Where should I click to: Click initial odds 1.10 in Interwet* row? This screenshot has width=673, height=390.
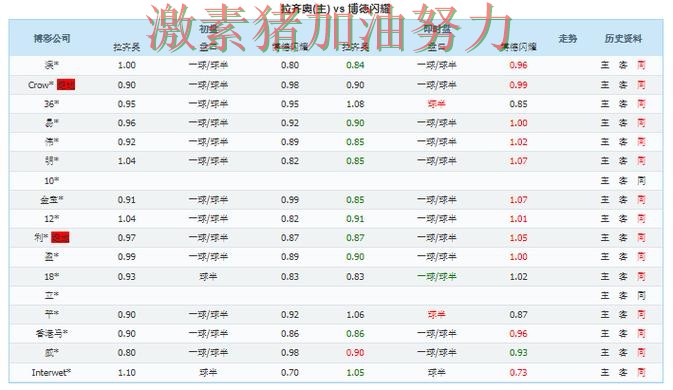click(127, 372)
